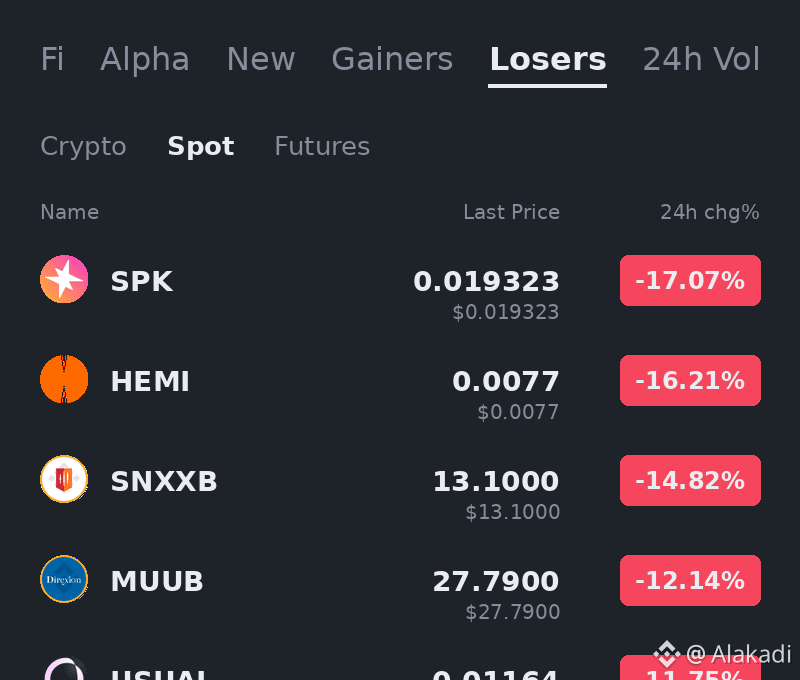This screenshot has width=800, height=680.
Task: Show the 24h Vol tab
Action: click(x=701, y=59)
